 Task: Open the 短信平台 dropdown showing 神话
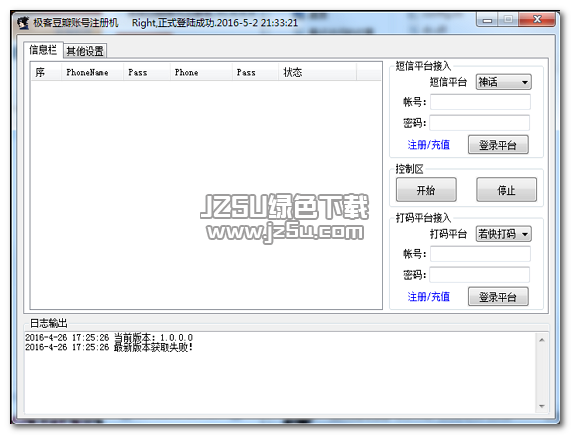[503, 82]
